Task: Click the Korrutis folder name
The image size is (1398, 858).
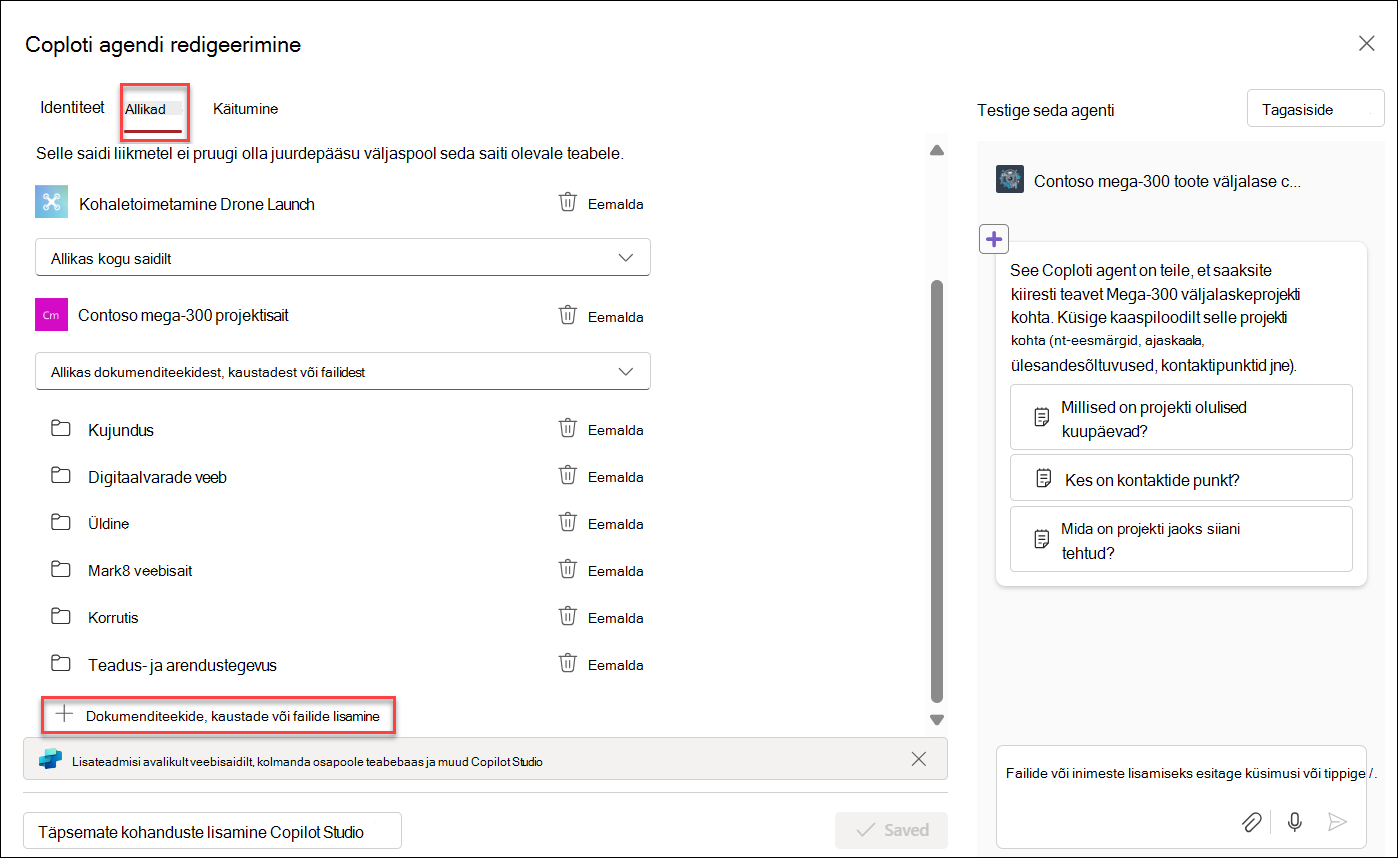Action: tap(113, 618)
